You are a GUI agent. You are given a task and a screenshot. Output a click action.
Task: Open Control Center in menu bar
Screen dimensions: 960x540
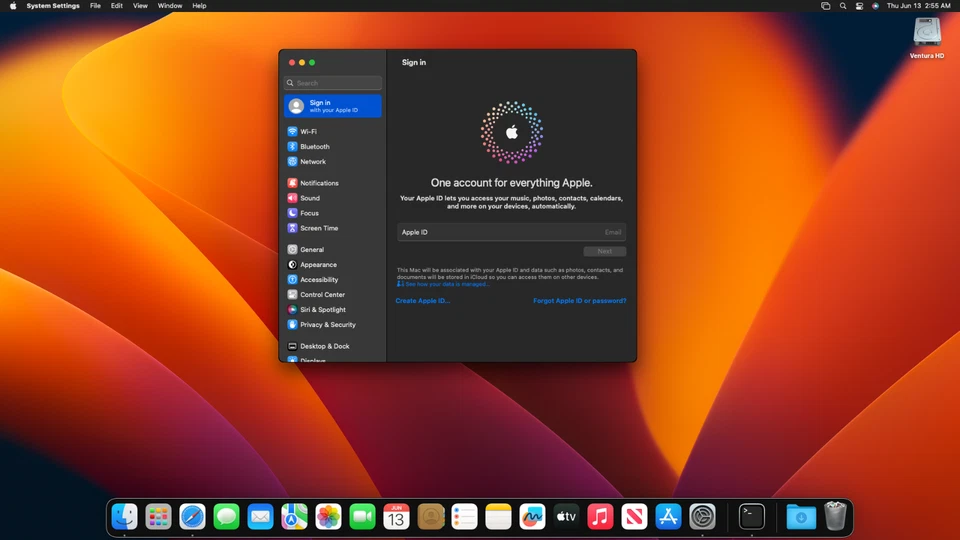pos(860,6)
